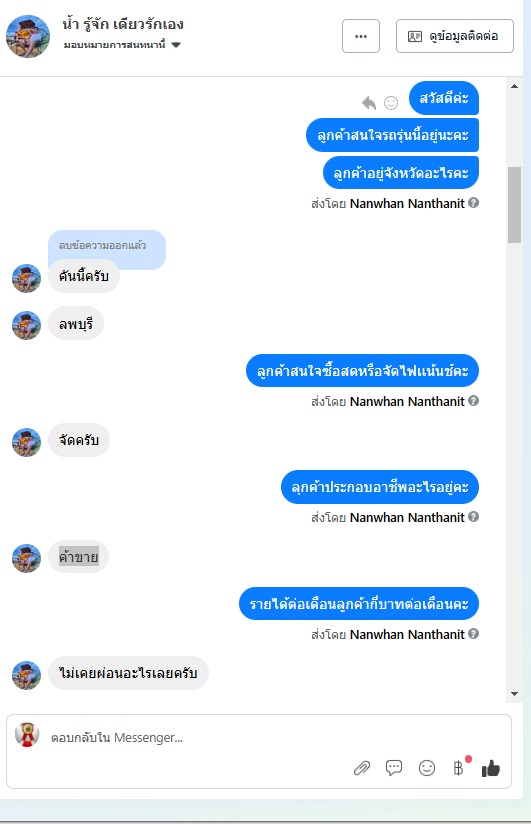Click the attach file paperclip icon
The image size is (531, 824).
tap(362, 768)
